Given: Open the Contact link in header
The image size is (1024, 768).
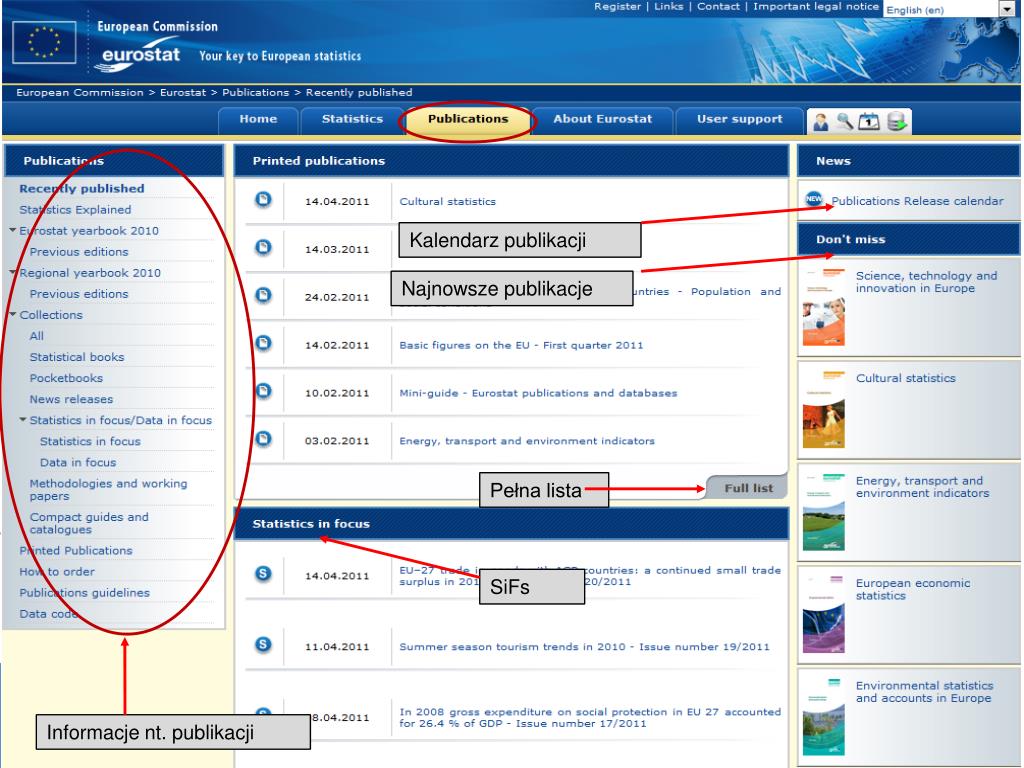Looking at the screenshot, I should [x=718, y=7].
